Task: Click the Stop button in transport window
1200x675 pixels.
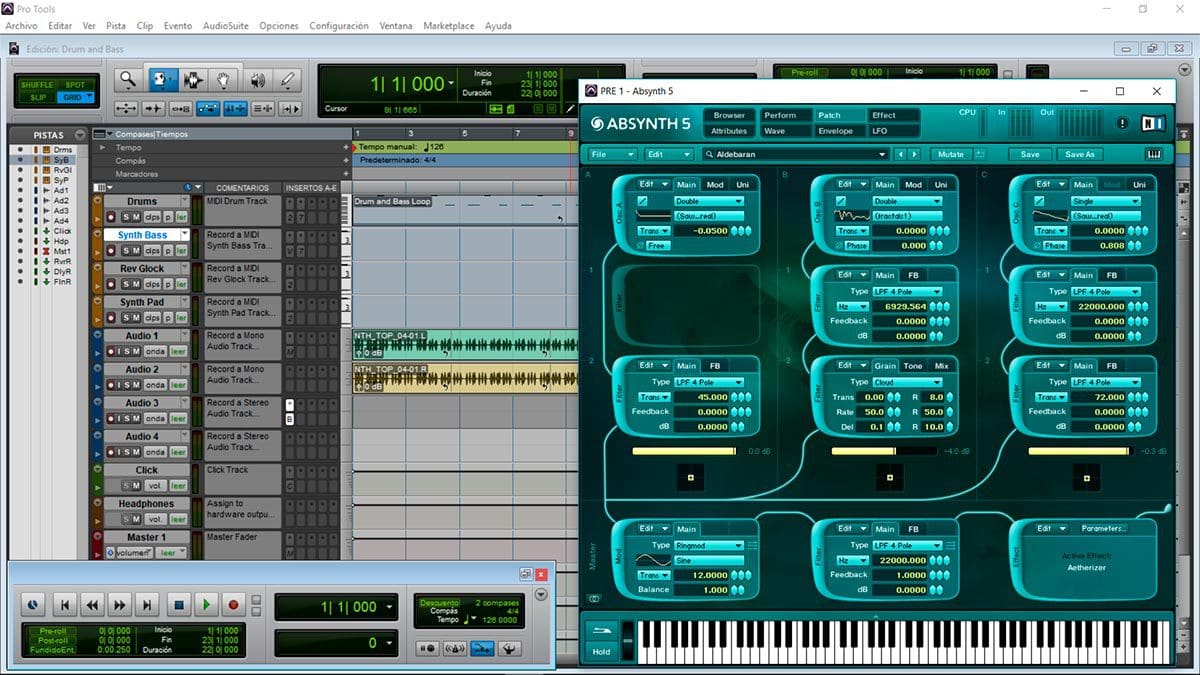Action: click(178, 604)
